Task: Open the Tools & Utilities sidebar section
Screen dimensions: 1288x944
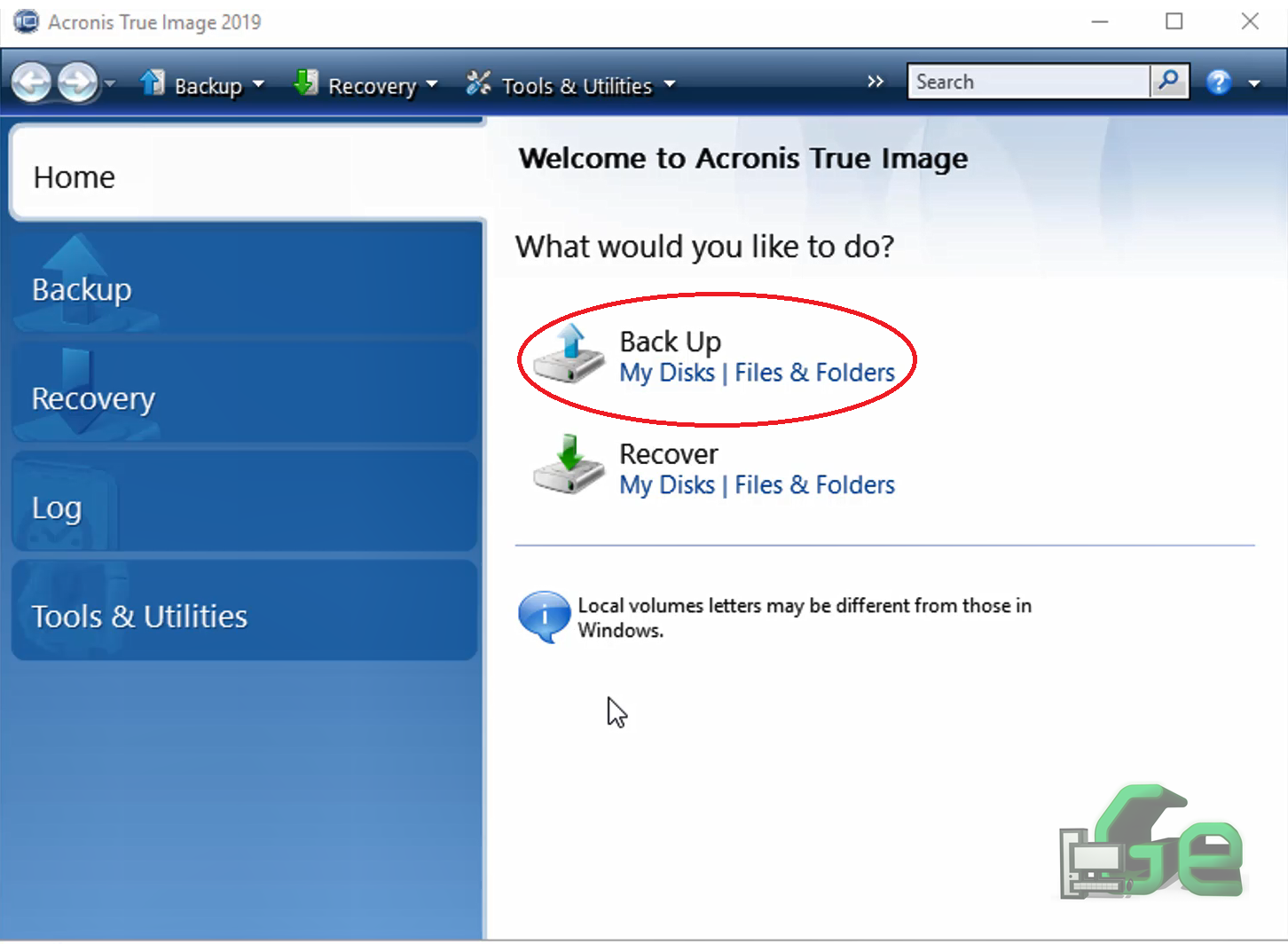Action: tap(245, 611)
